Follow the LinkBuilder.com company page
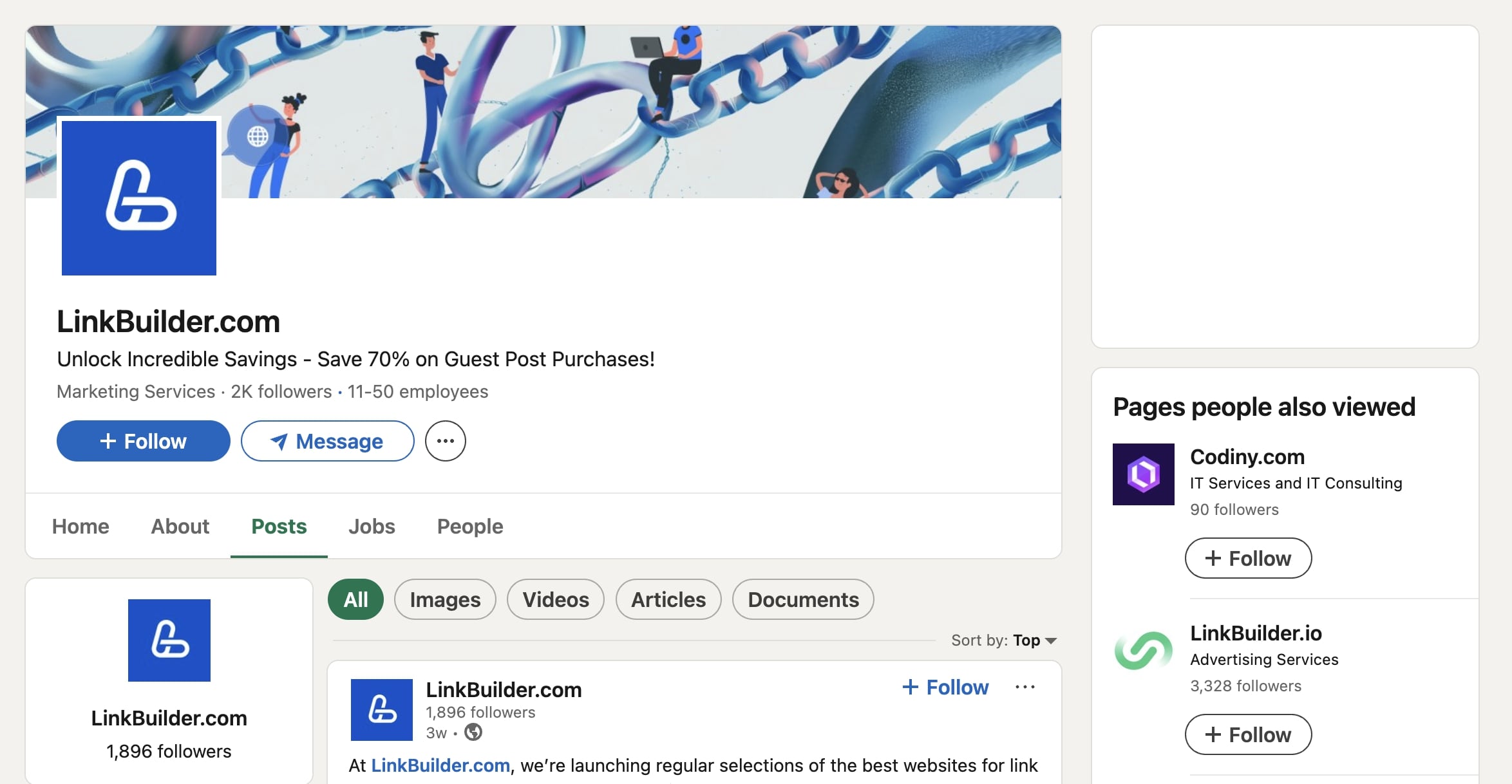1512x784 pixels. tap(142, 440)
